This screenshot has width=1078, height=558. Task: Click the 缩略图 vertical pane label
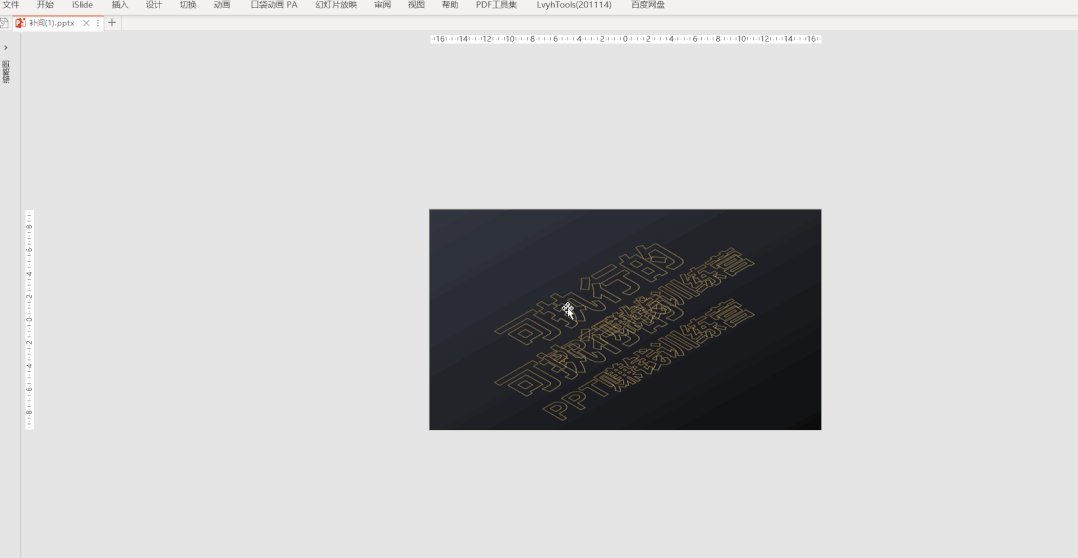click(x=6, y=71)
